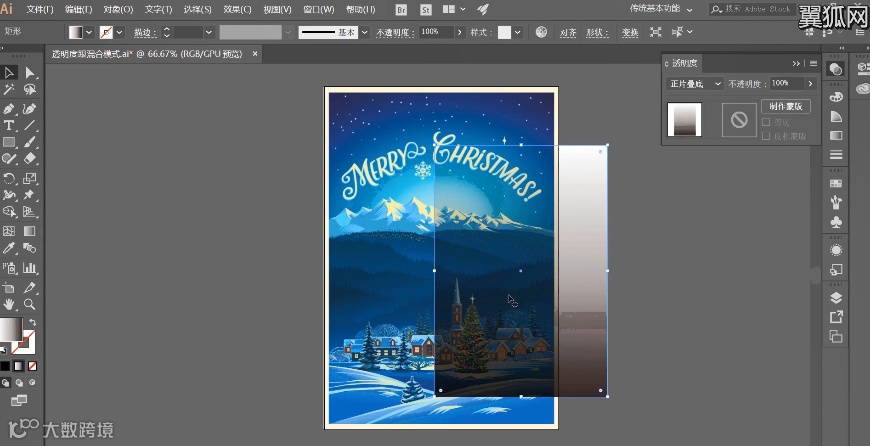Set paint type to solid Color button
Viewport: 870px width, 446px height.
point(5,366)
